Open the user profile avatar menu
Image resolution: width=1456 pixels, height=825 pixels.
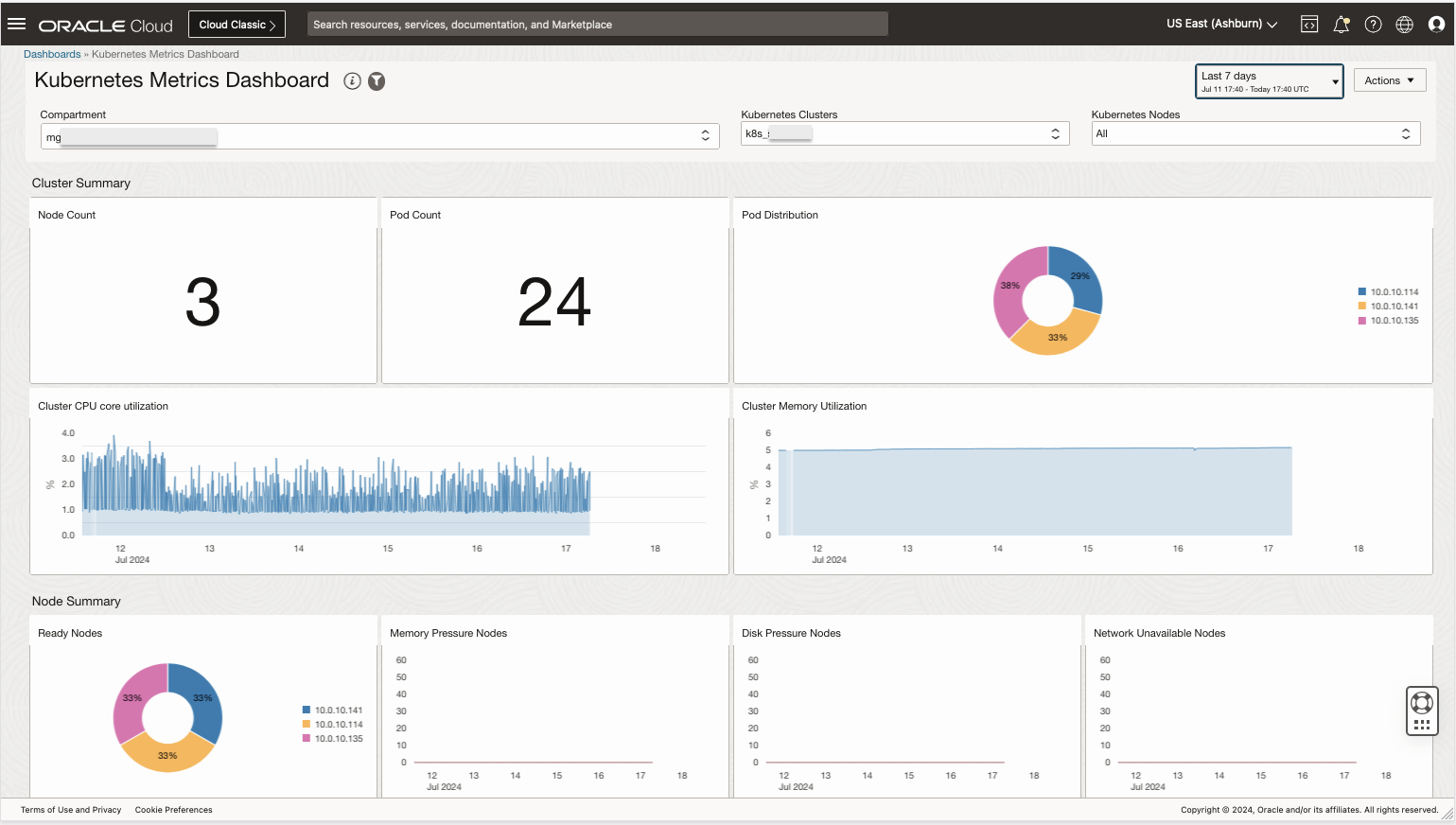pyautogui.click(x=1436, y=24)
